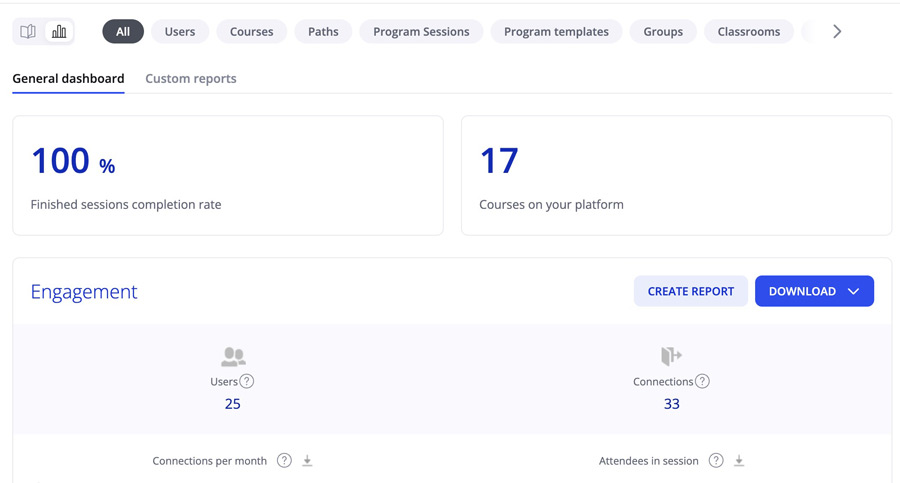Switch to the book catalog view icon
Screen dimensions: 900x483
pos(28,32)
